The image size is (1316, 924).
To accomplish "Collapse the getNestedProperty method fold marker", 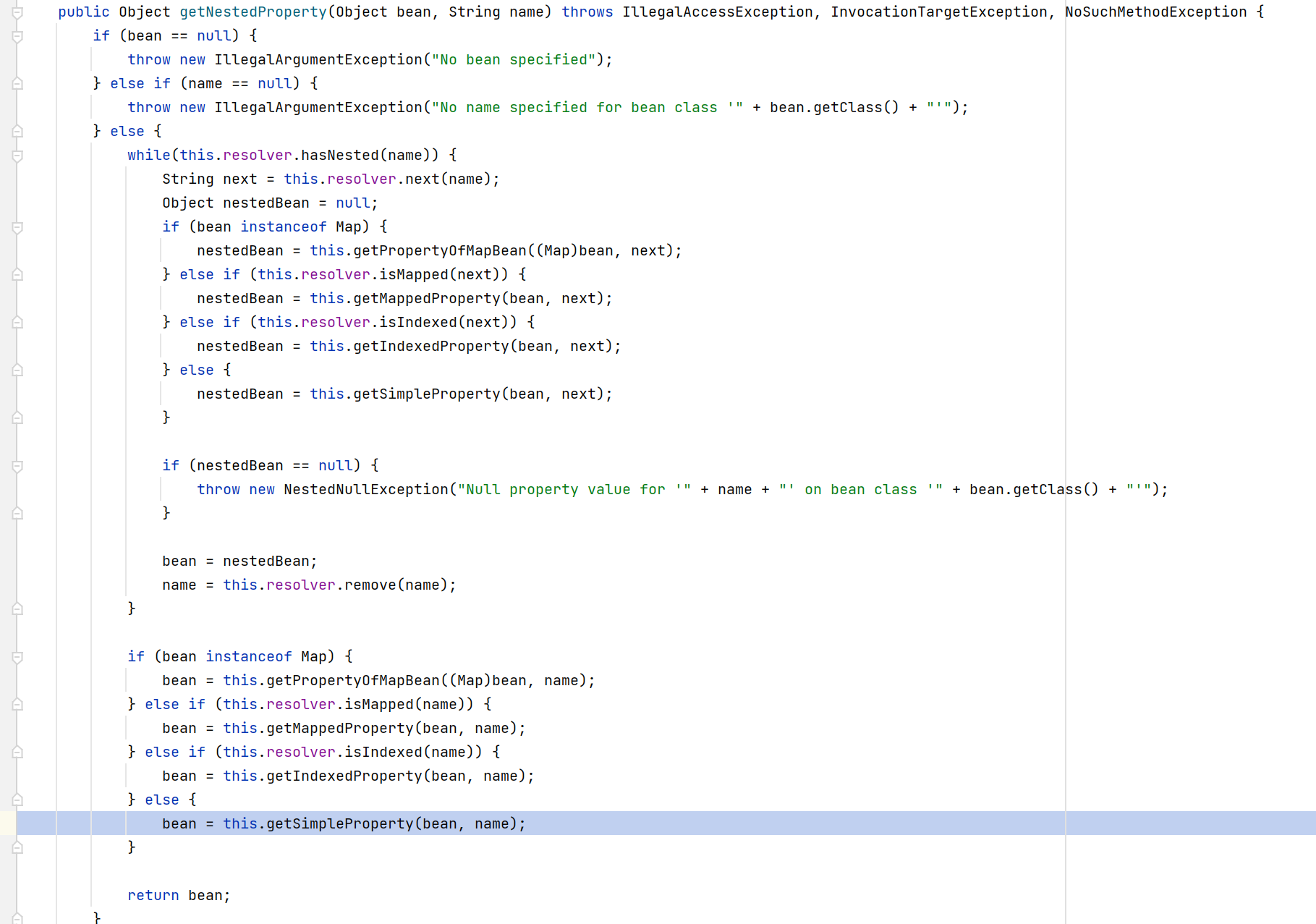I will click(17, 12).
